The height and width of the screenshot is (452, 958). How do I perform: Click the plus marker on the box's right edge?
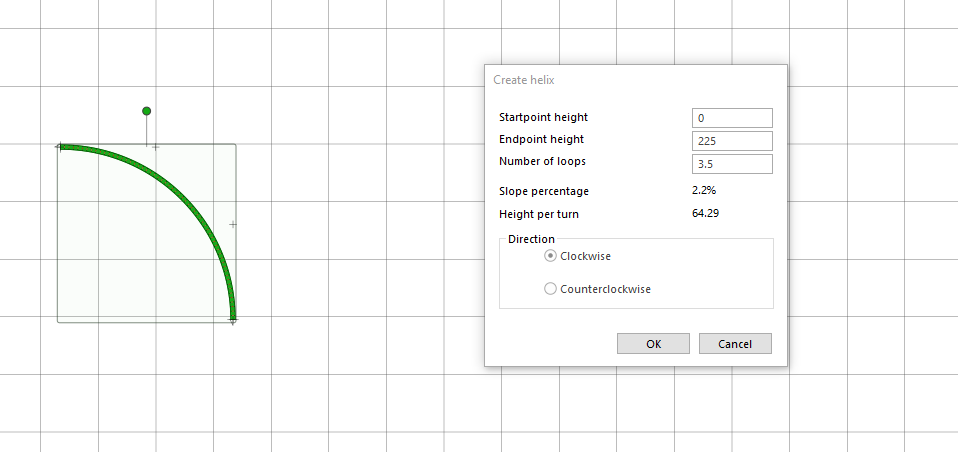click(x=233, y=225)
